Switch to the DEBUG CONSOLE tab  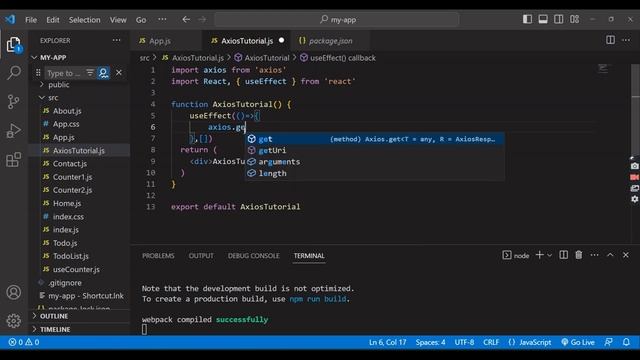(253, 256)
